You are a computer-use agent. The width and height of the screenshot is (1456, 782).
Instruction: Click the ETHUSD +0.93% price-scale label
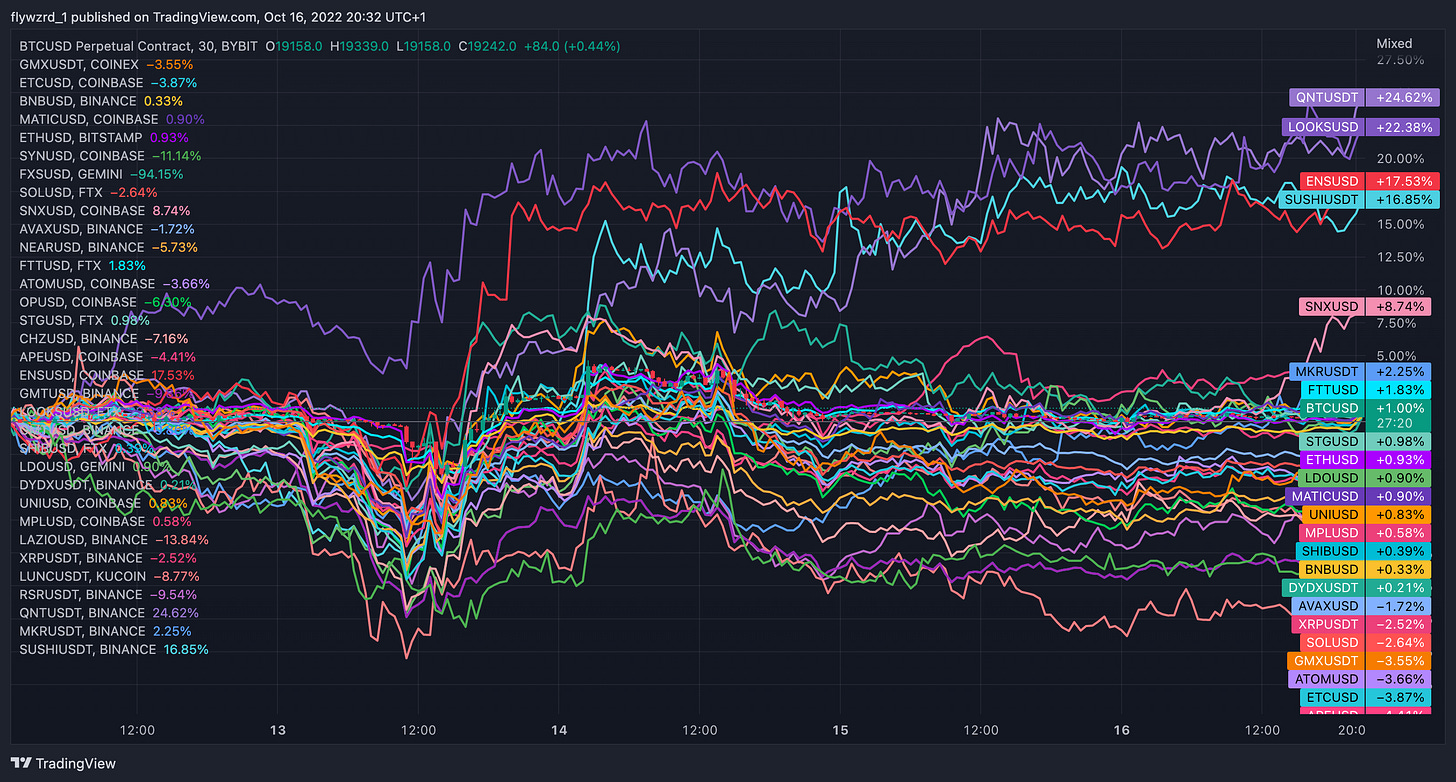click(x=1365, y=460)
